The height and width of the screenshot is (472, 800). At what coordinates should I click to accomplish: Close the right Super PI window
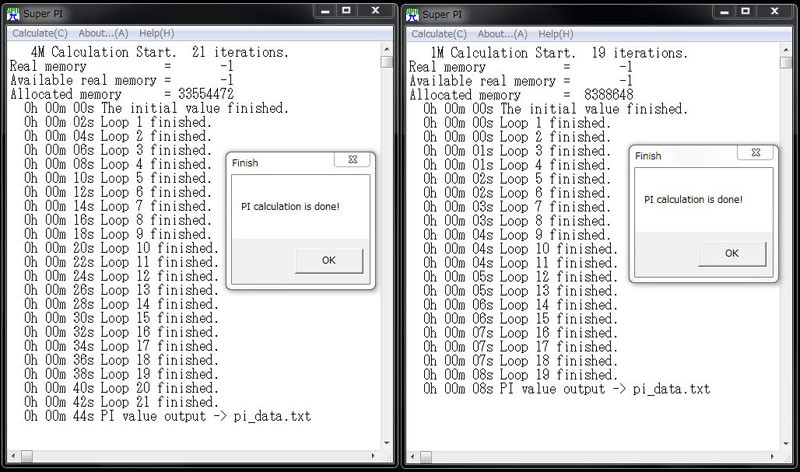pos(774,11)
